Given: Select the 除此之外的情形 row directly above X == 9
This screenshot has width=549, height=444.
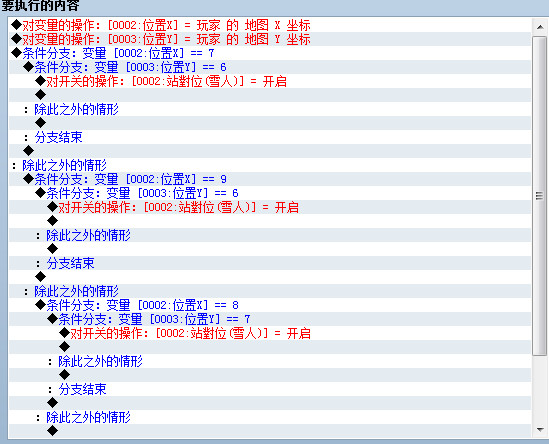Looking at the screenshot, I should tap(270, 165).
